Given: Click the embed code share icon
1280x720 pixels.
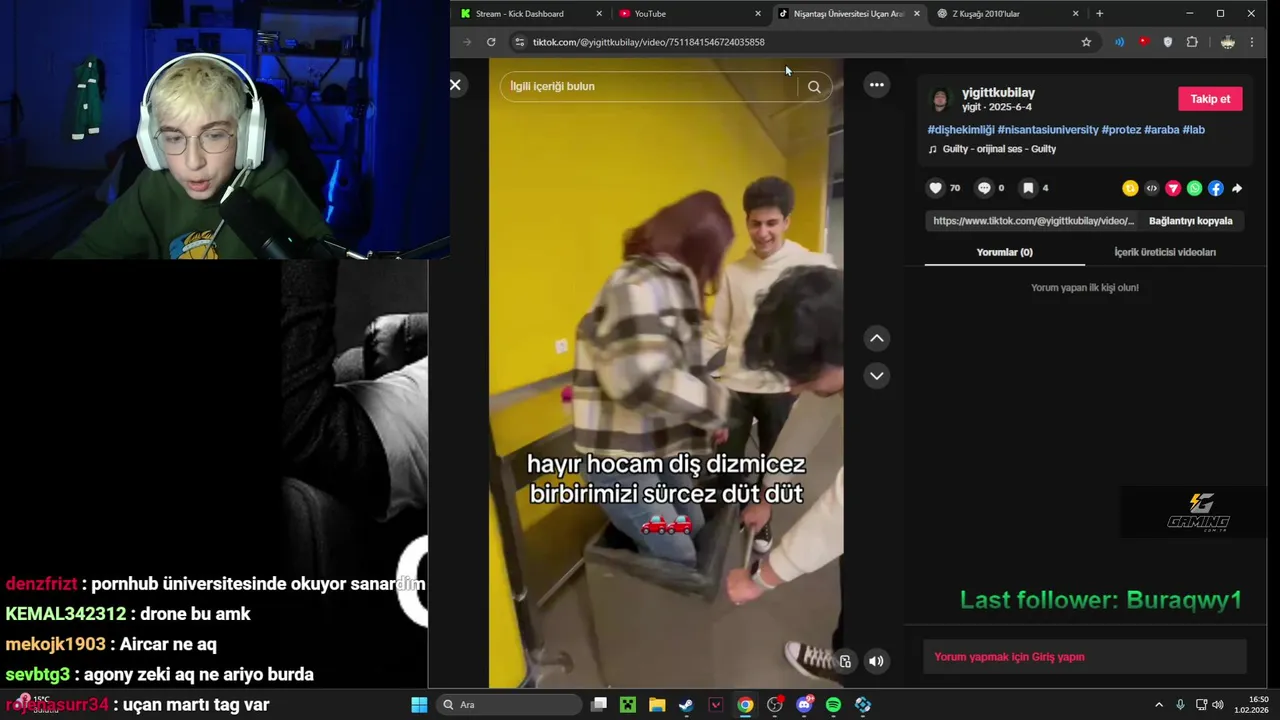Looking at the screenshot, I should click(1151, 188).
